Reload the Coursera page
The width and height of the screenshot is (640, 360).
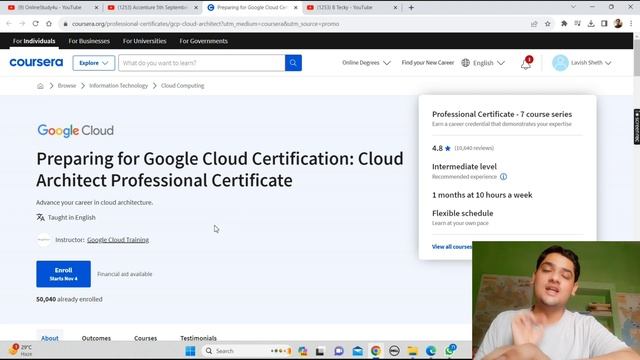coord(36,24)
